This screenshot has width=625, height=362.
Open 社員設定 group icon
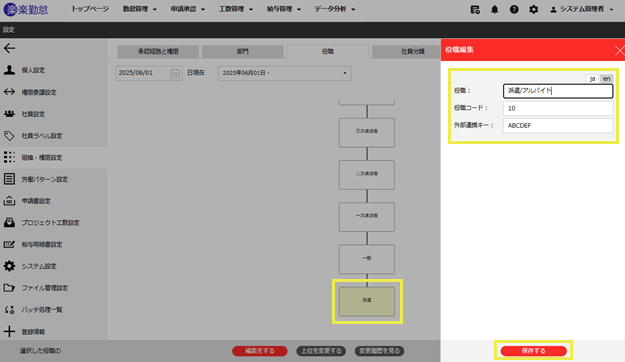9,114
